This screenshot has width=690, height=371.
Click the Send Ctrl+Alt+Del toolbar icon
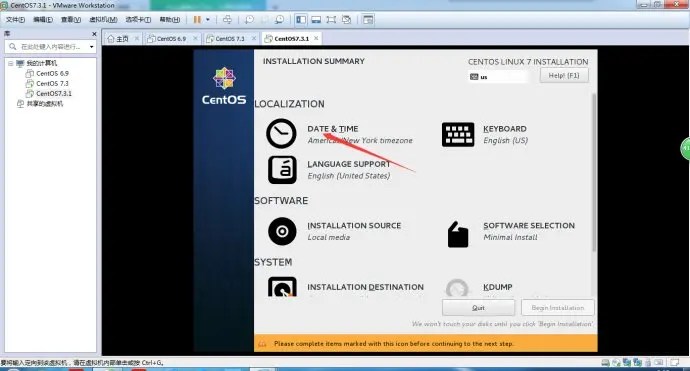pyautogui.click(x=227, y=19)
